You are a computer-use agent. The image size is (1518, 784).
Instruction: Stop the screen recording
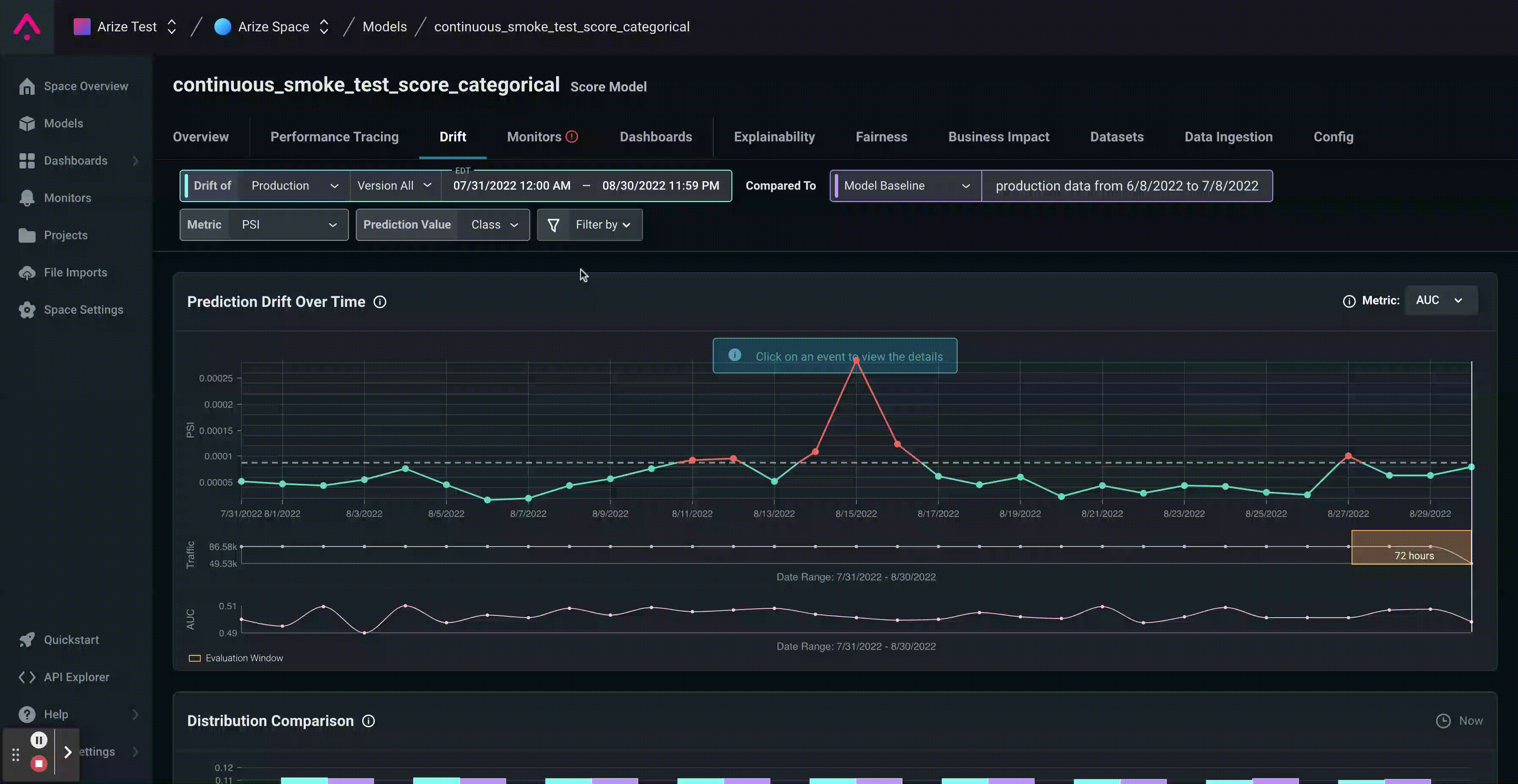point(39,763)
